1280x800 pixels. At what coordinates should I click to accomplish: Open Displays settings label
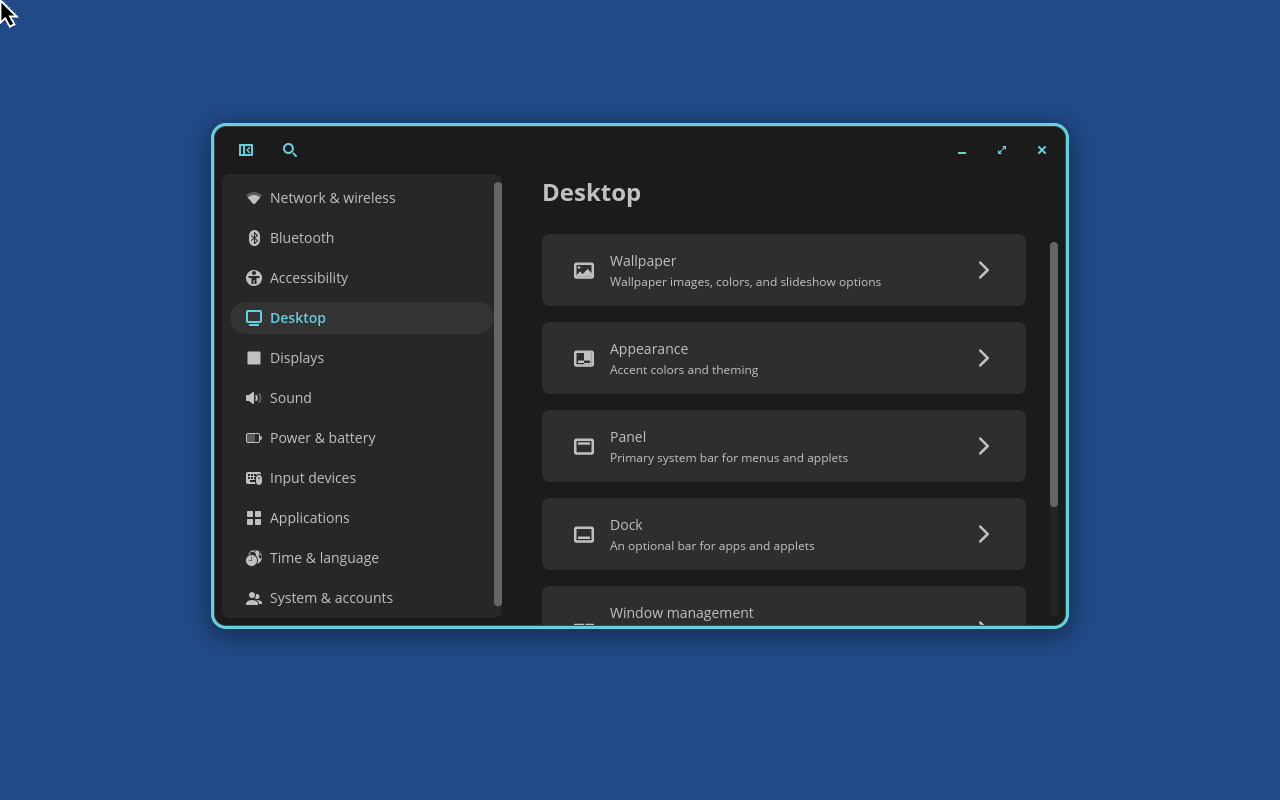point(297,358)
